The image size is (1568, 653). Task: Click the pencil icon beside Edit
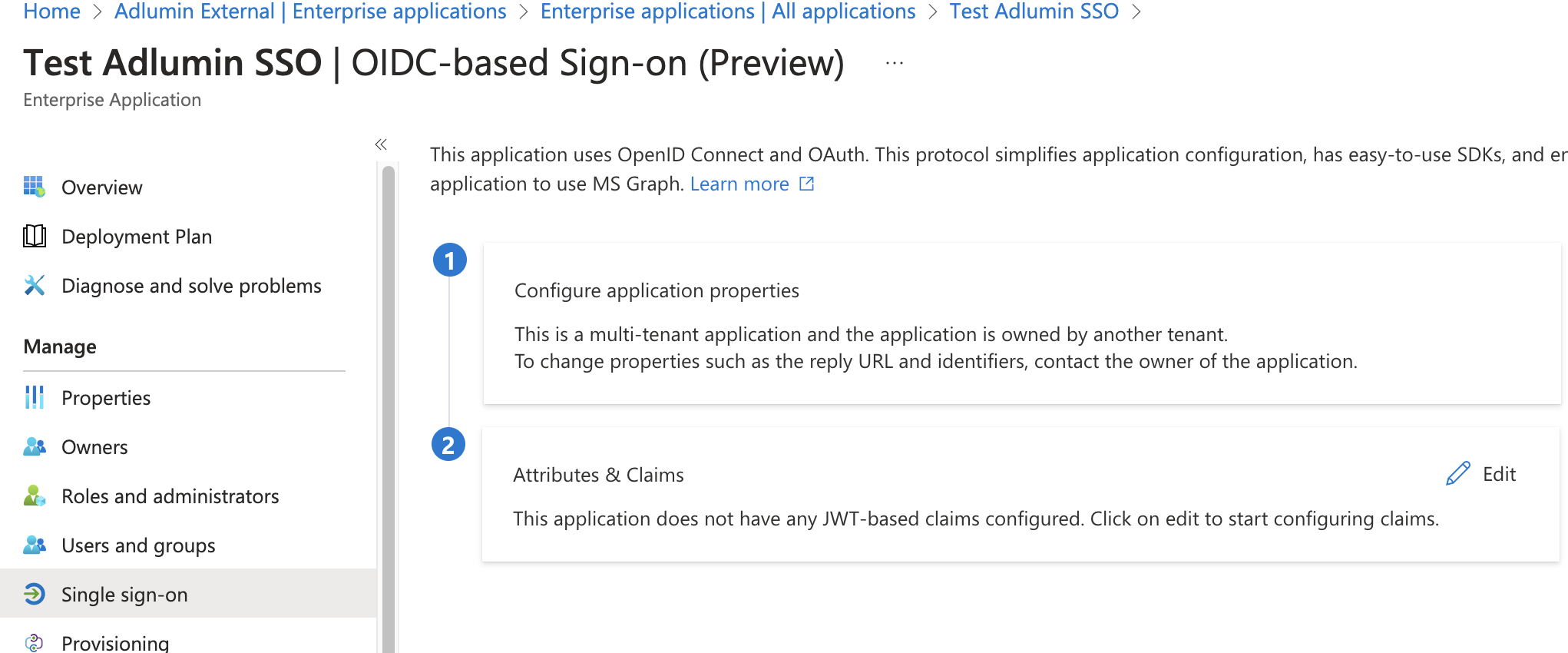pos(1458,473)
